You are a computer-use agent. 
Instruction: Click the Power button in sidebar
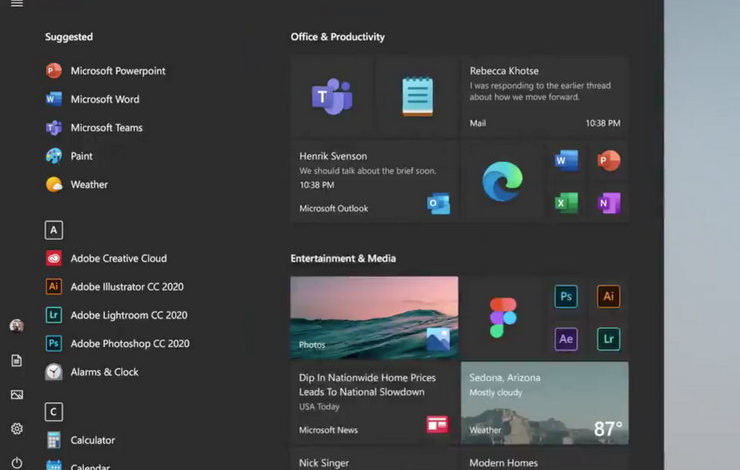point(17,463)
